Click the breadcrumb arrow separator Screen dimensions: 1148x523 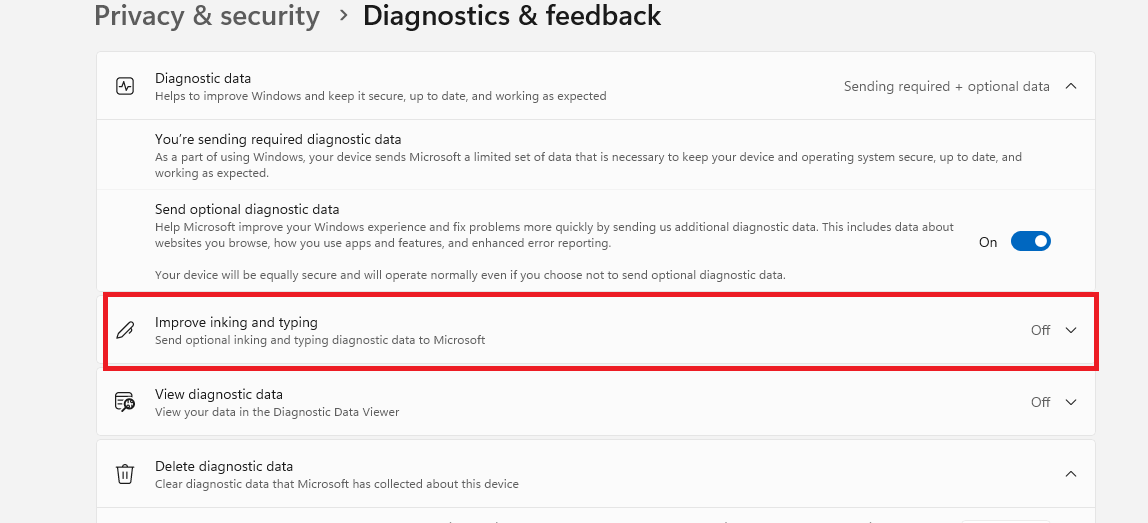pyautogui.click(x=343, y=16)
